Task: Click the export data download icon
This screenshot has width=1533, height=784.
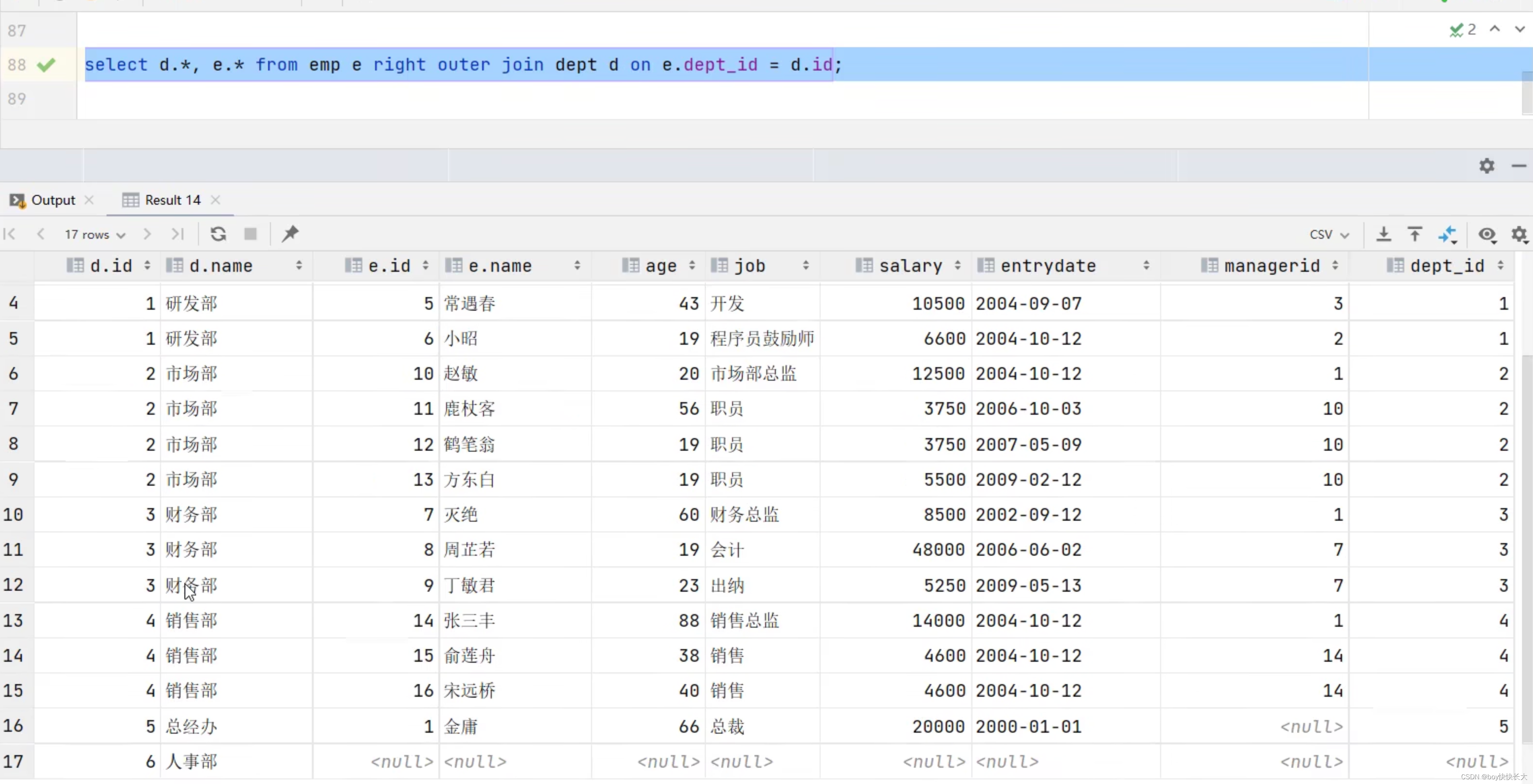Action: [x=1384, y=234]
